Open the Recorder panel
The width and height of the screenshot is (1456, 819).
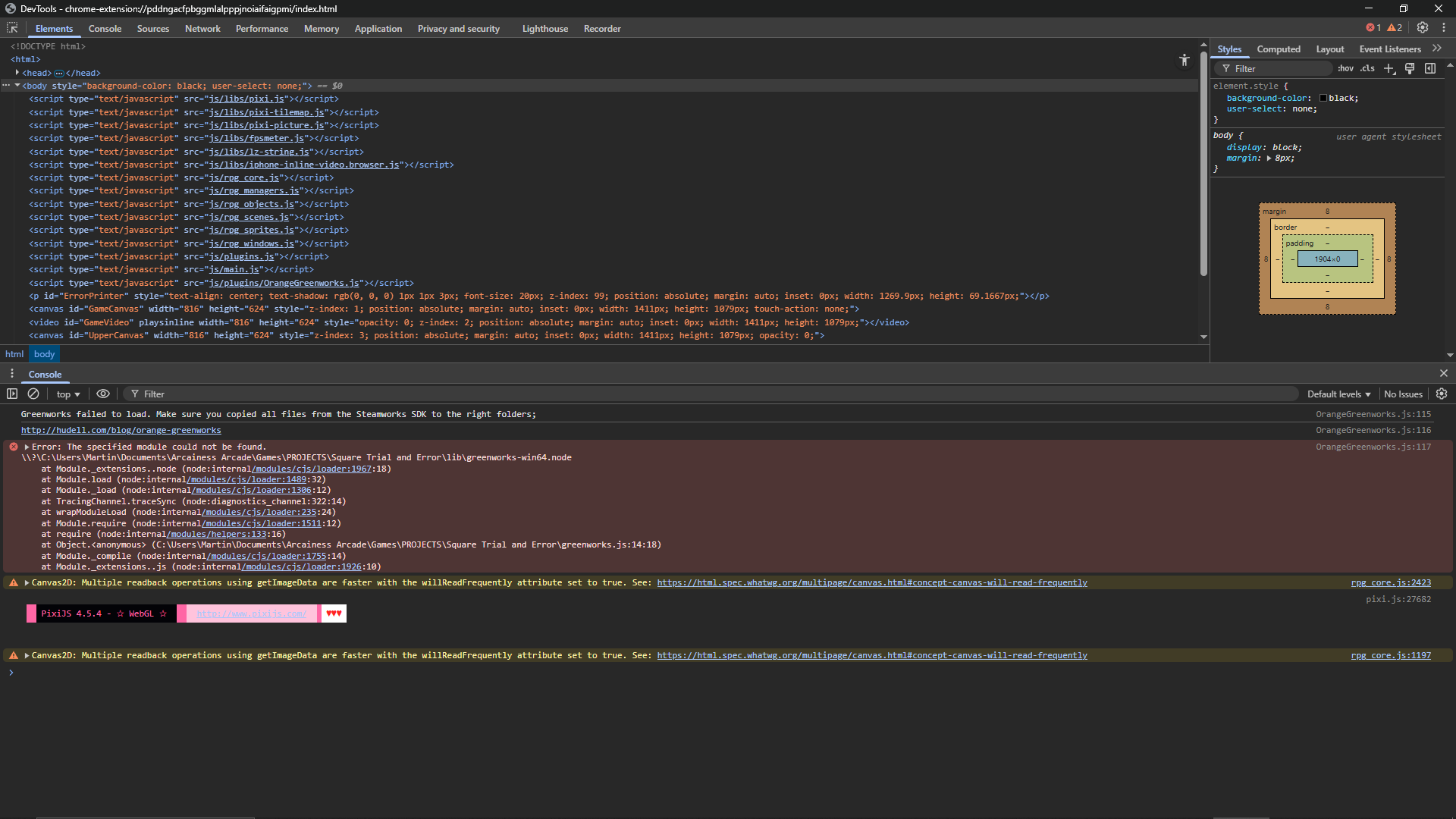tap(602, 29)
